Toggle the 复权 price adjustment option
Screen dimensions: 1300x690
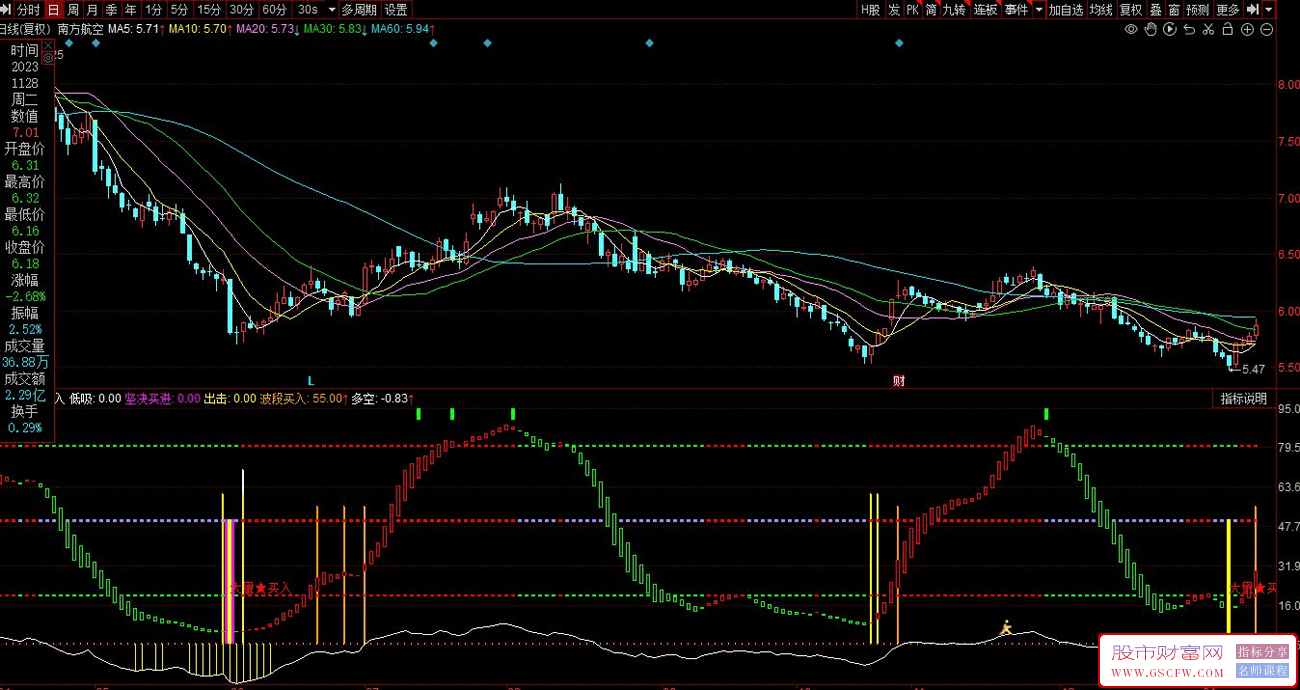point(1130,10)
